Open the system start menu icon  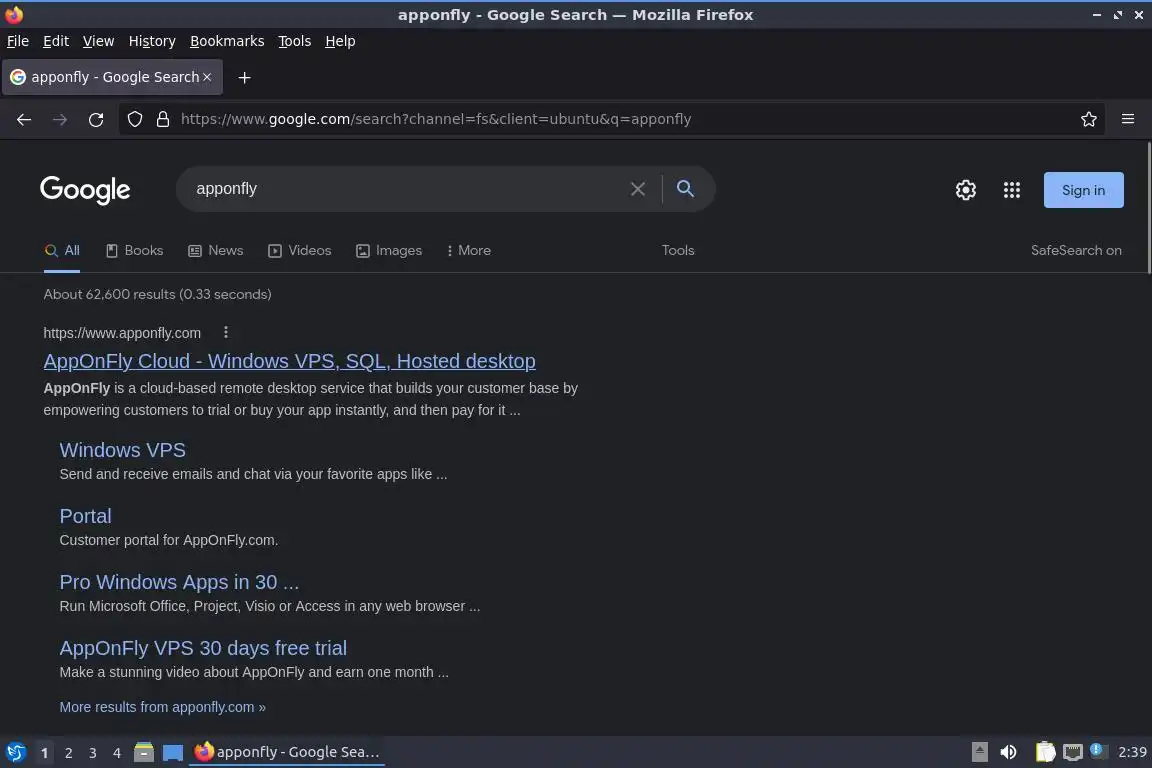(15, 752)
